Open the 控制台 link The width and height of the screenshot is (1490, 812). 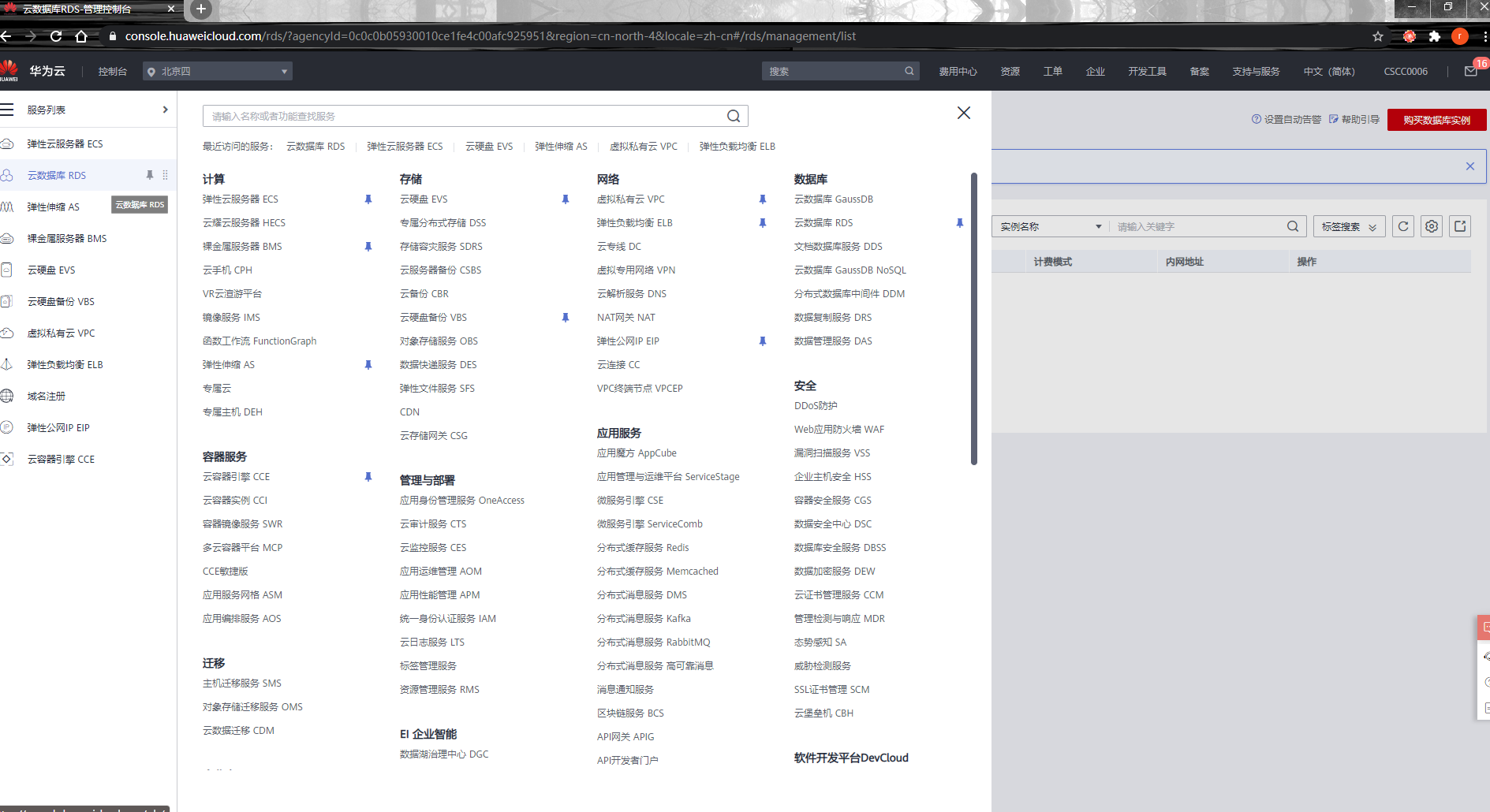tap(113, 71)
